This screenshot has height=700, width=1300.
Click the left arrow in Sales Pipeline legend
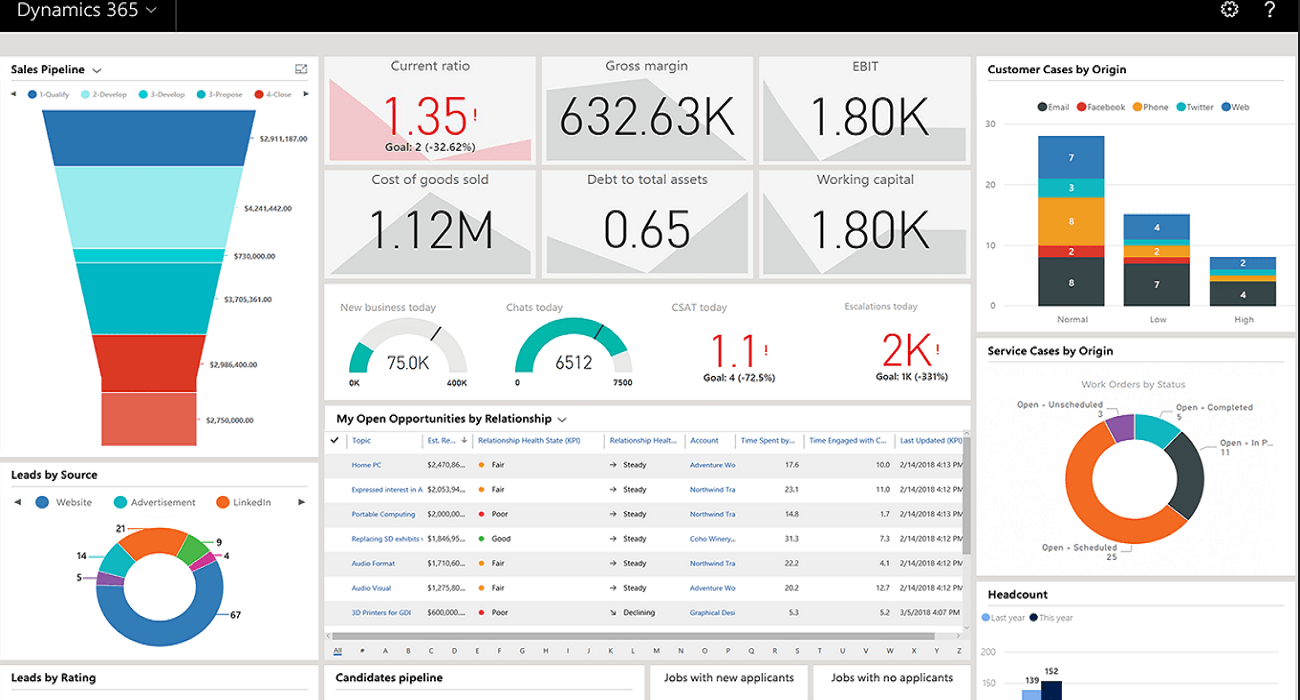click(14, 94)
